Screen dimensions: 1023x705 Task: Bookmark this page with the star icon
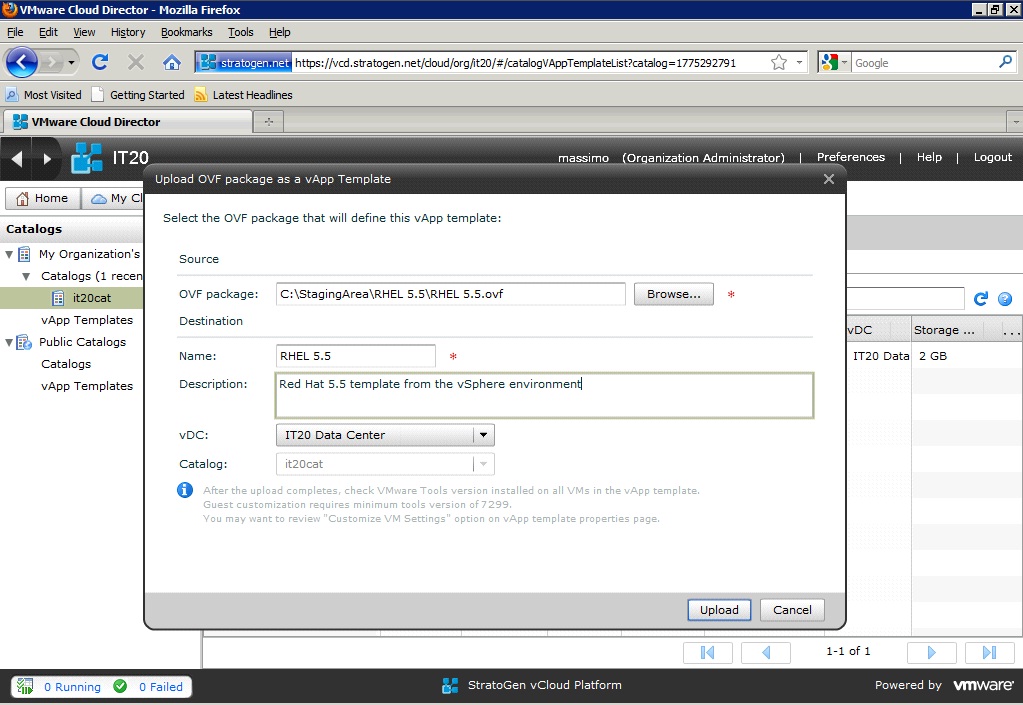tap(778, 63)
